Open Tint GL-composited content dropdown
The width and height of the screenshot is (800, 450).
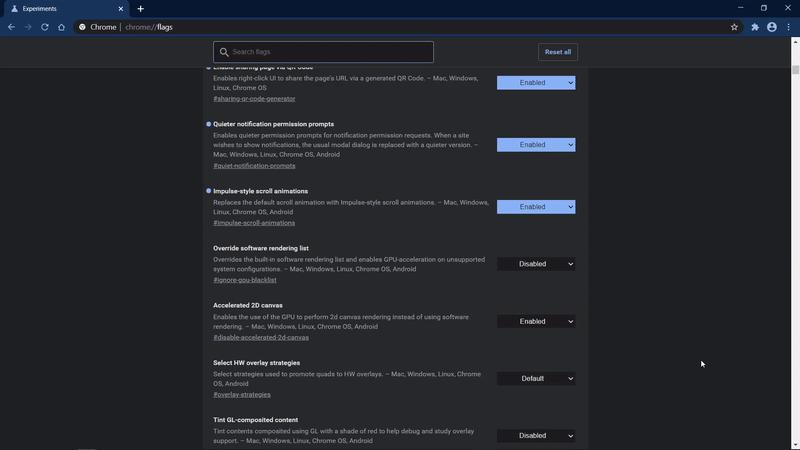536,435
